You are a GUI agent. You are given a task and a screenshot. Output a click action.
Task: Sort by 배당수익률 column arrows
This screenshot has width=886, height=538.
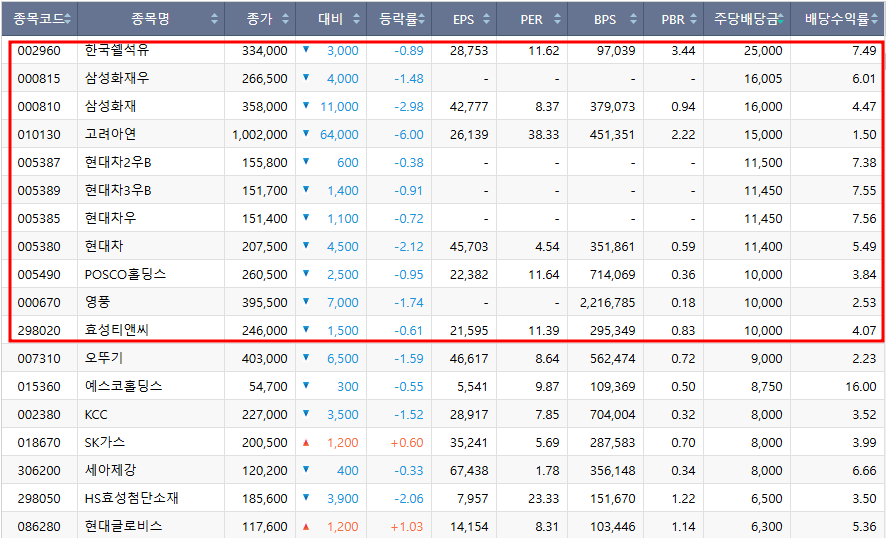click(x=874, y=19)
